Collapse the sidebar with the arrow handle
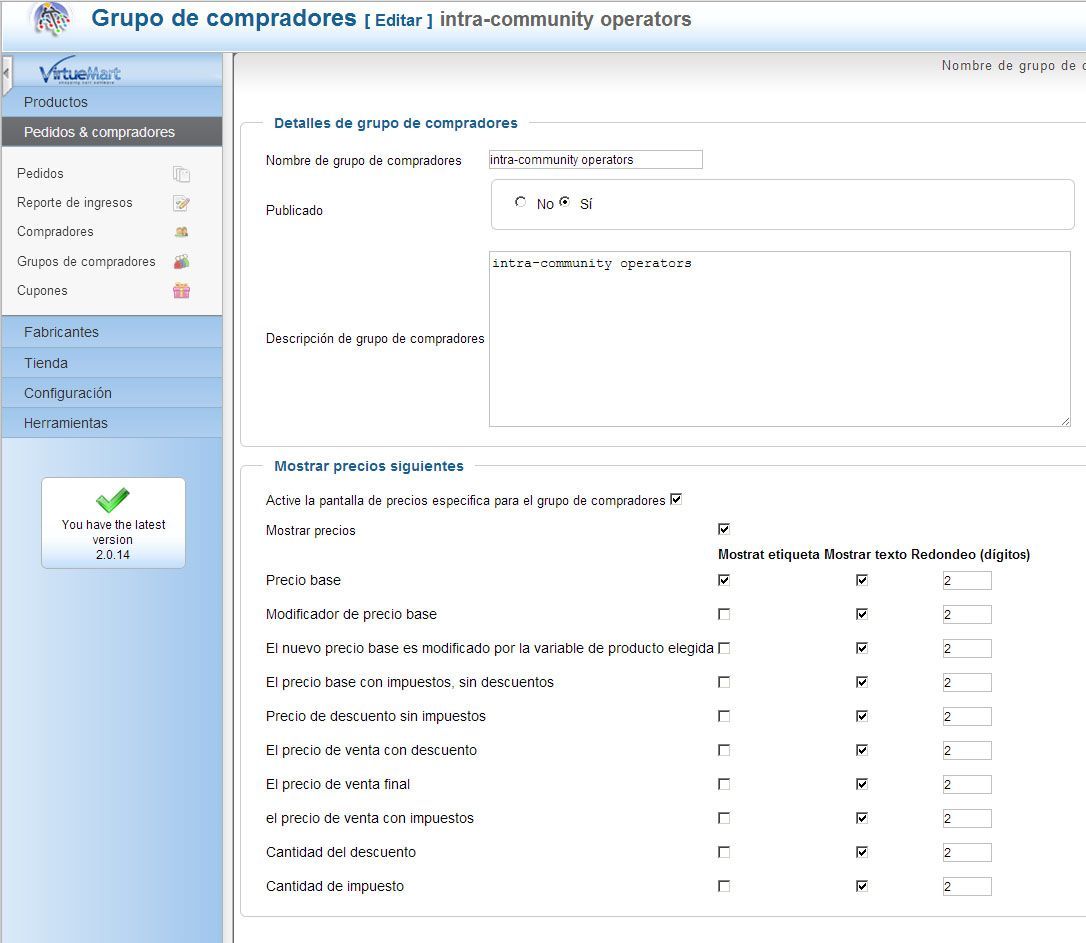This screenshot has height=943, width=1086. coord(7,73)
